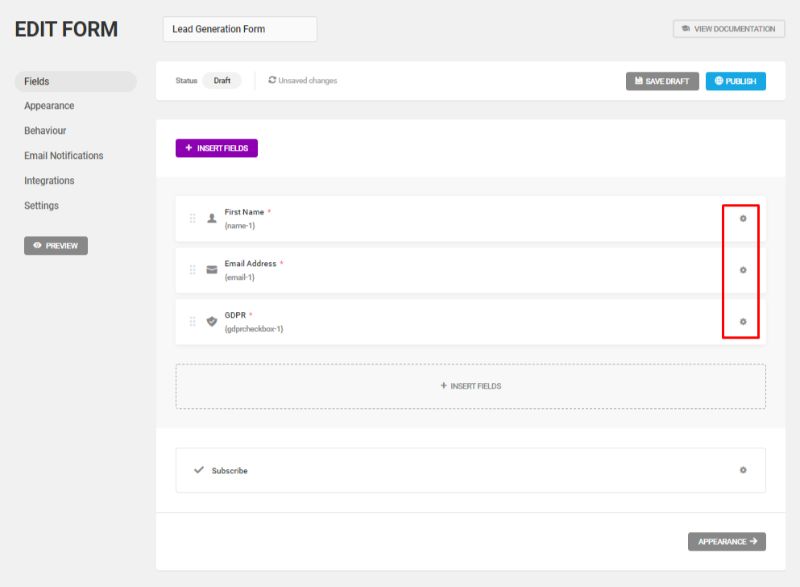Open the Settings section in sidebar
This screenshot has height=587, width=800.
[41, 206]
